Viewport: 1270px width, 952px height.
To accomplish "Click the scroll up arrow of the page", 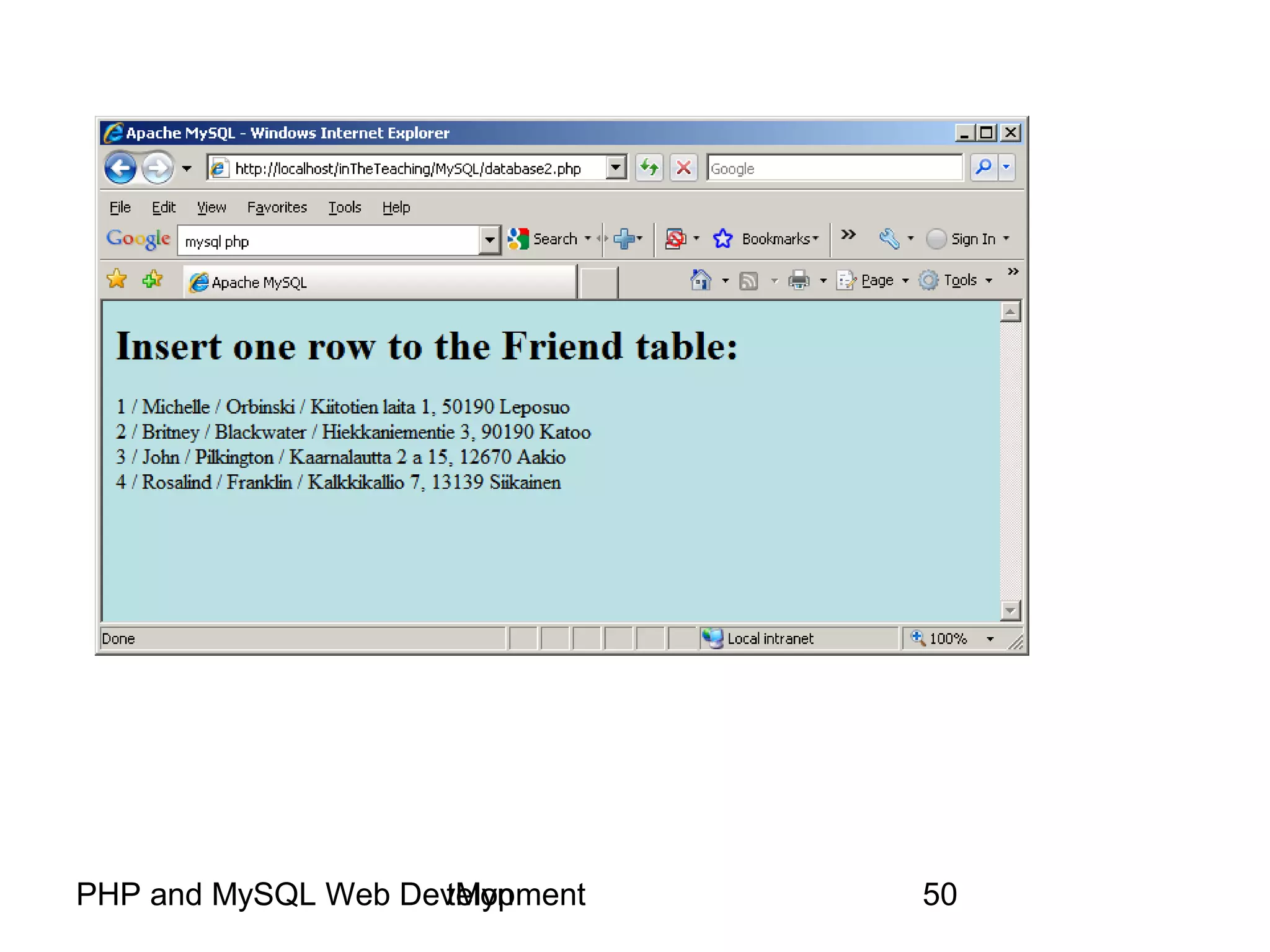I will coord(1011,312).
